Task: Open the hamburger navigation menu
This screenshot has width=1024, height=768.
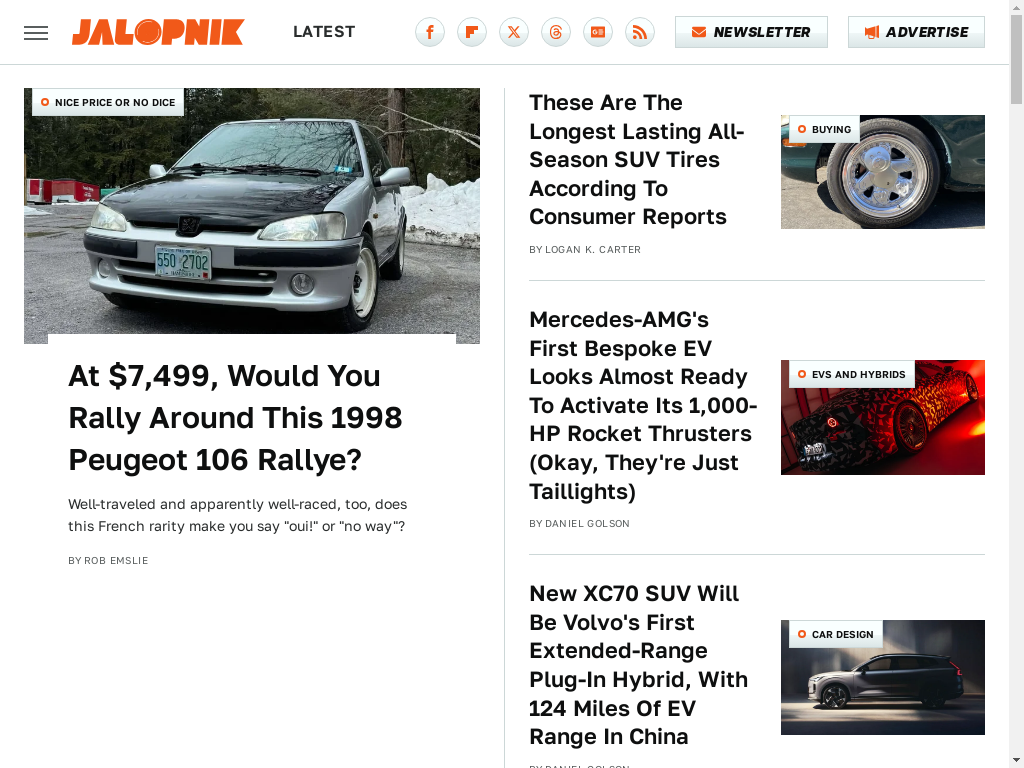Action: click(36, 33)
